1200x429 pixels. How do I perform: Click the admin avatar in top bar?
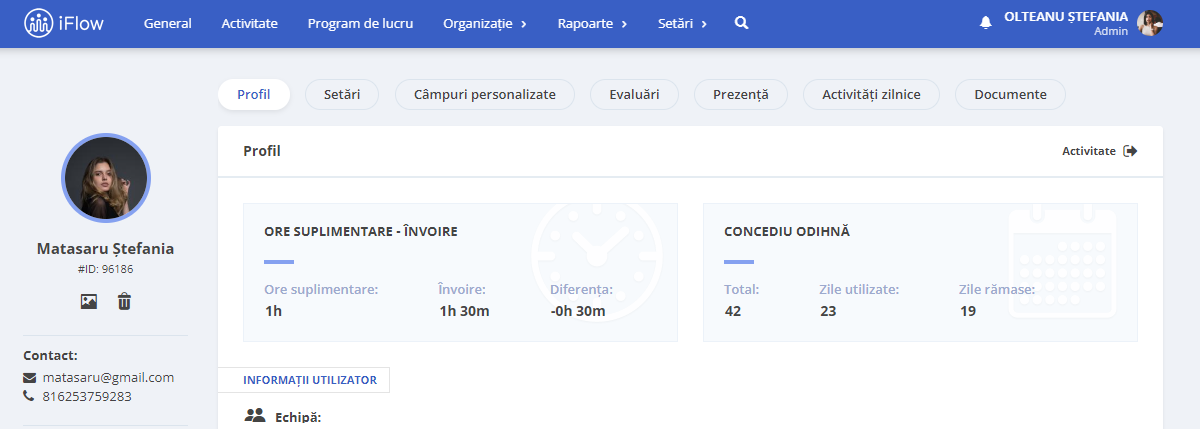pos(1150,23)
